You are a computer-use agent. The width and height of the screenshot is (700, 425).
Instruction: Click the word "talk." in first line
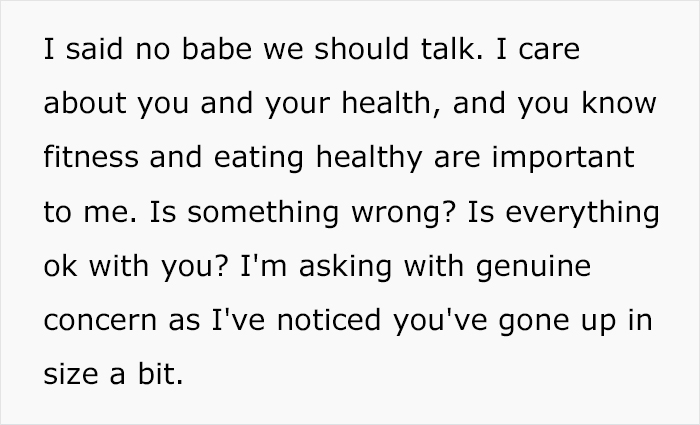tap(452, 48)
